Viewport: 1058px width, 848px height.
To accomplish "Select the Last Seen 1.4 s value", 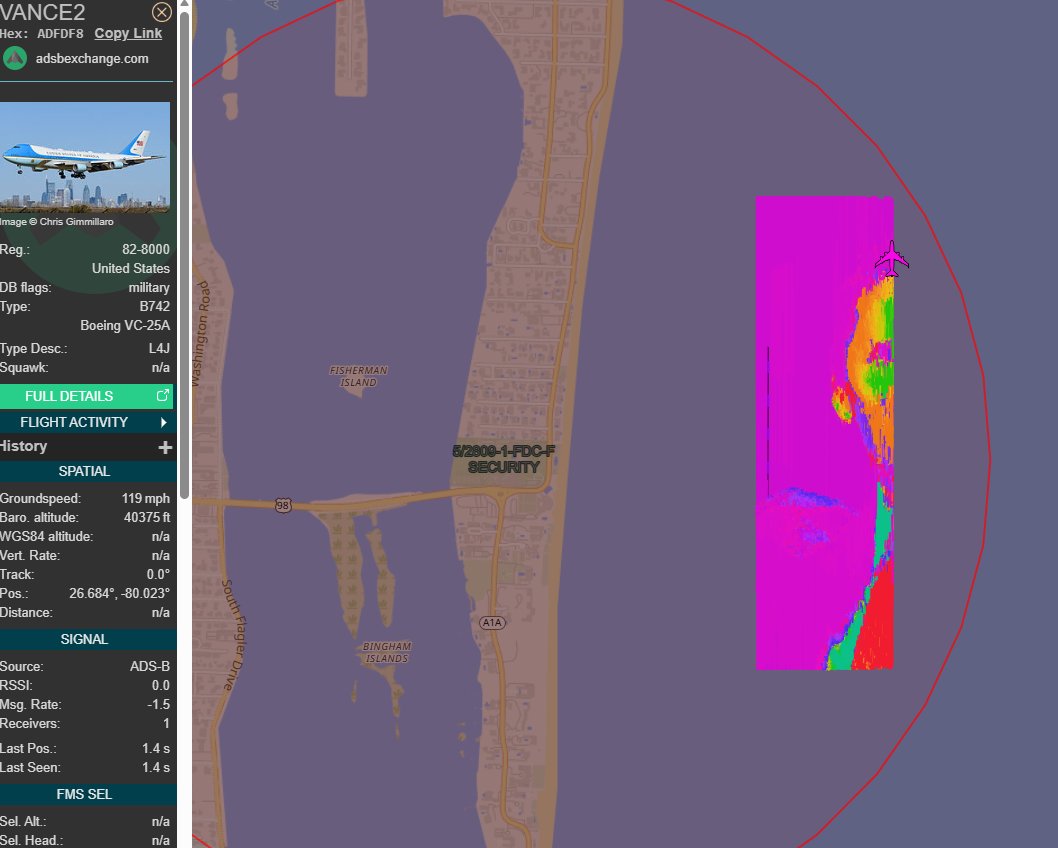I will click(156, 767).
